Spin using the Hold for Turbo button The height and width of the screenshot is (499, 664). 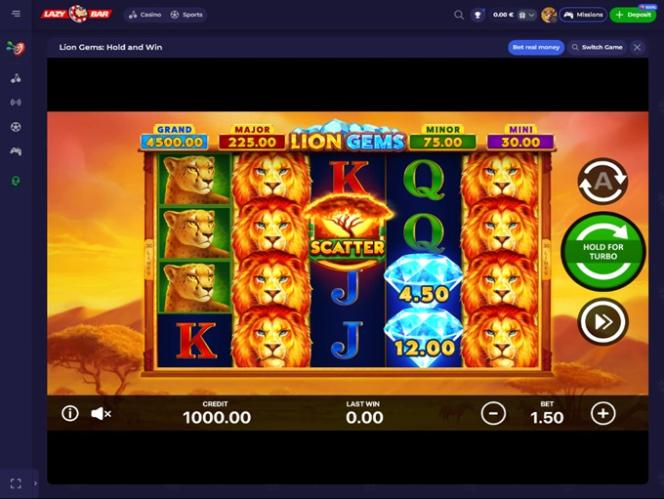(603, 252)
